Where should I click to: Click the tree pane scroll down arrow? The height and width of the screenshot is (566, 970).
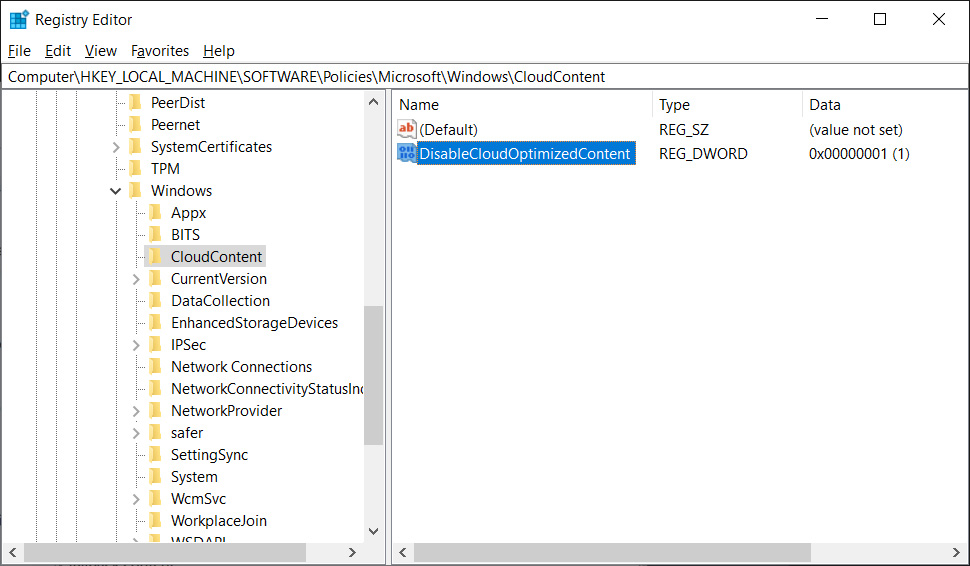coord(373,531)
